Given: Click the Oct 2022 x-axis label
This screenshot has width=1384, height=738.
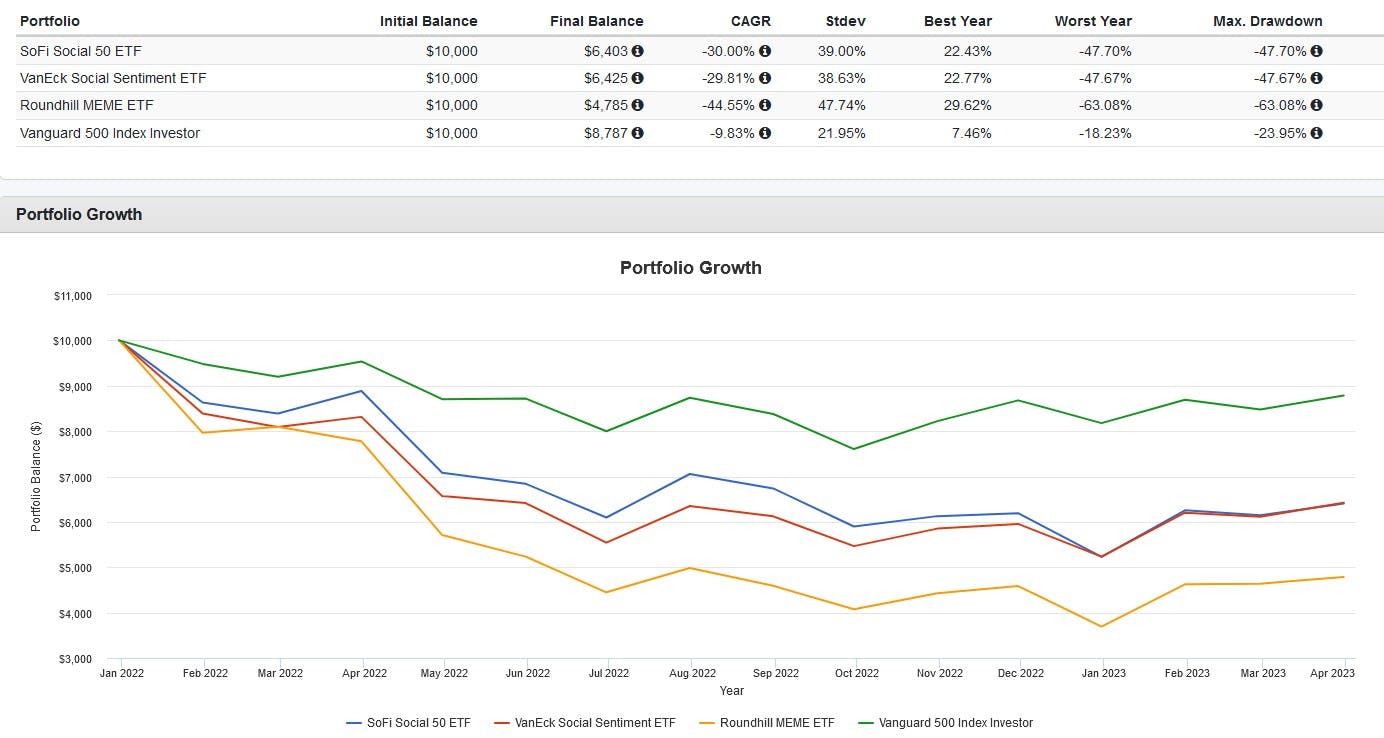Looking at the screenshot, I should tap(857, 674).
